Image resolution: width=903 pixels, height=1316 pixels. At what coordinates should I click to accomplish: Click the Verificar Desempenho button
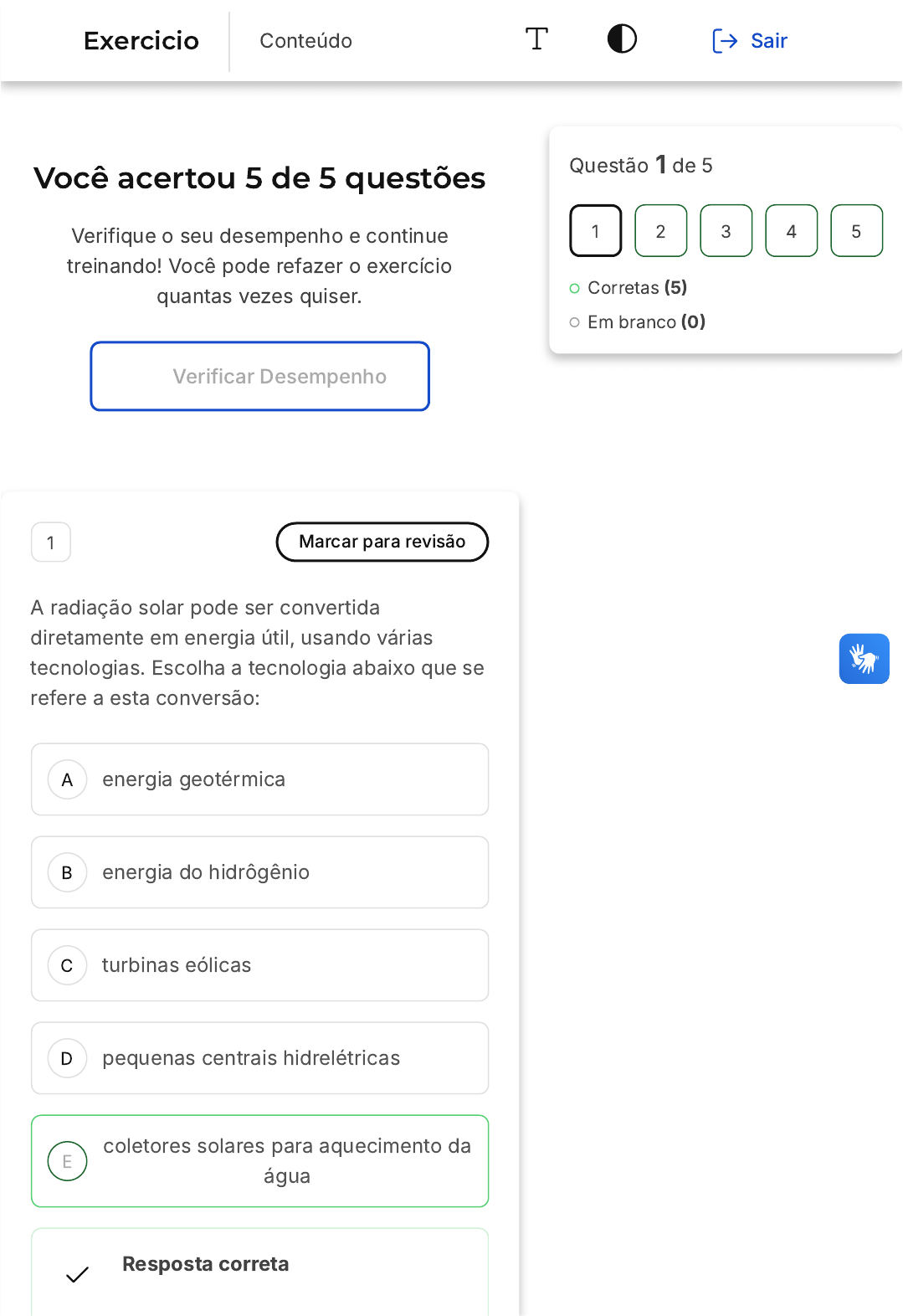pyautogui.click(x=260, y=377)
